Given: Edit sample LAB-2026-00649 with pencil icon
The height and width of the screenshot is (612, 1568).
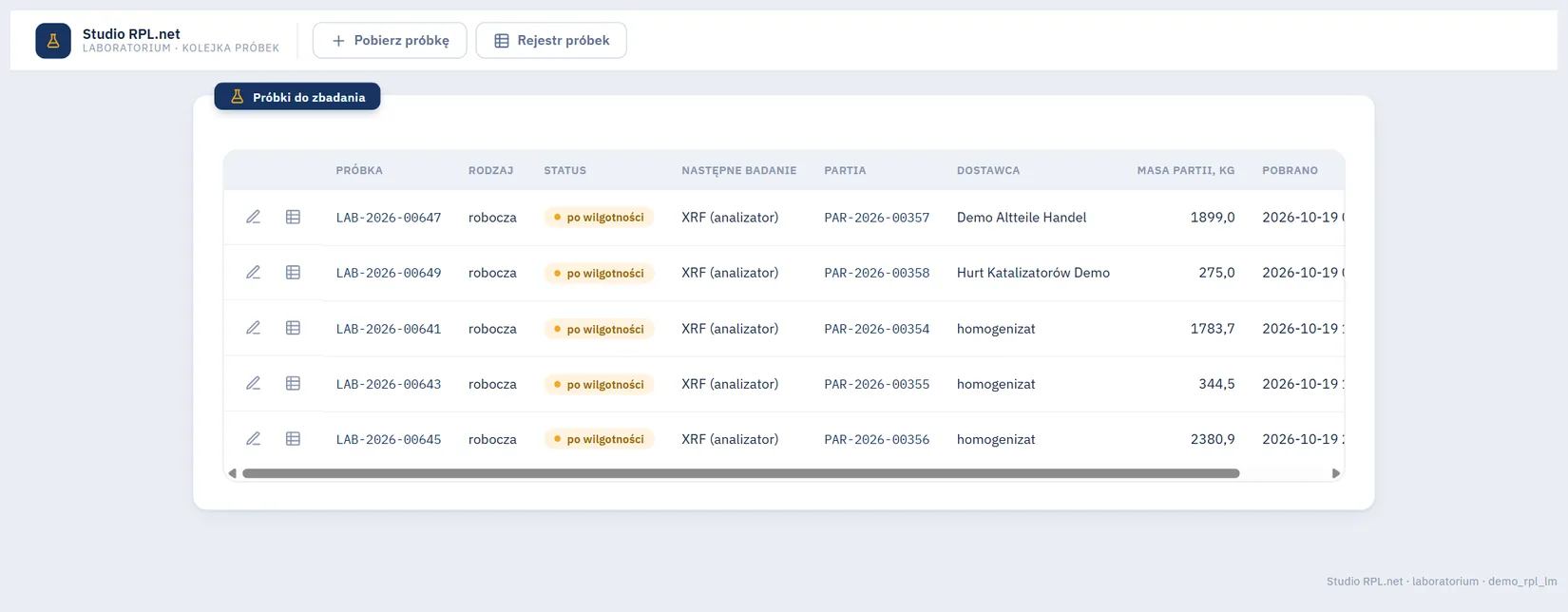Looking at the screenshot, I should tap(253, 273).
